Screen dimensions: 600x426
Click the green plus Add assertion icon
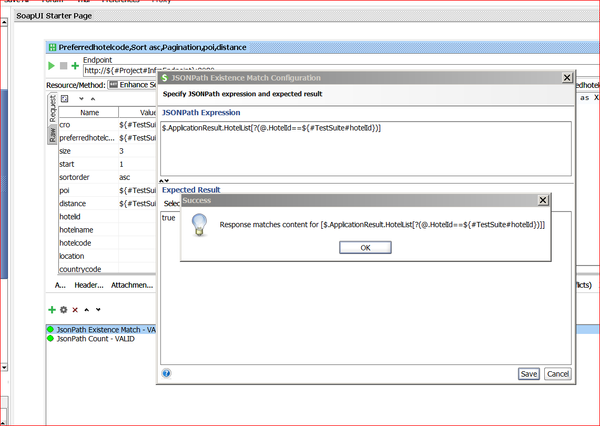click(x=52, y=310)
